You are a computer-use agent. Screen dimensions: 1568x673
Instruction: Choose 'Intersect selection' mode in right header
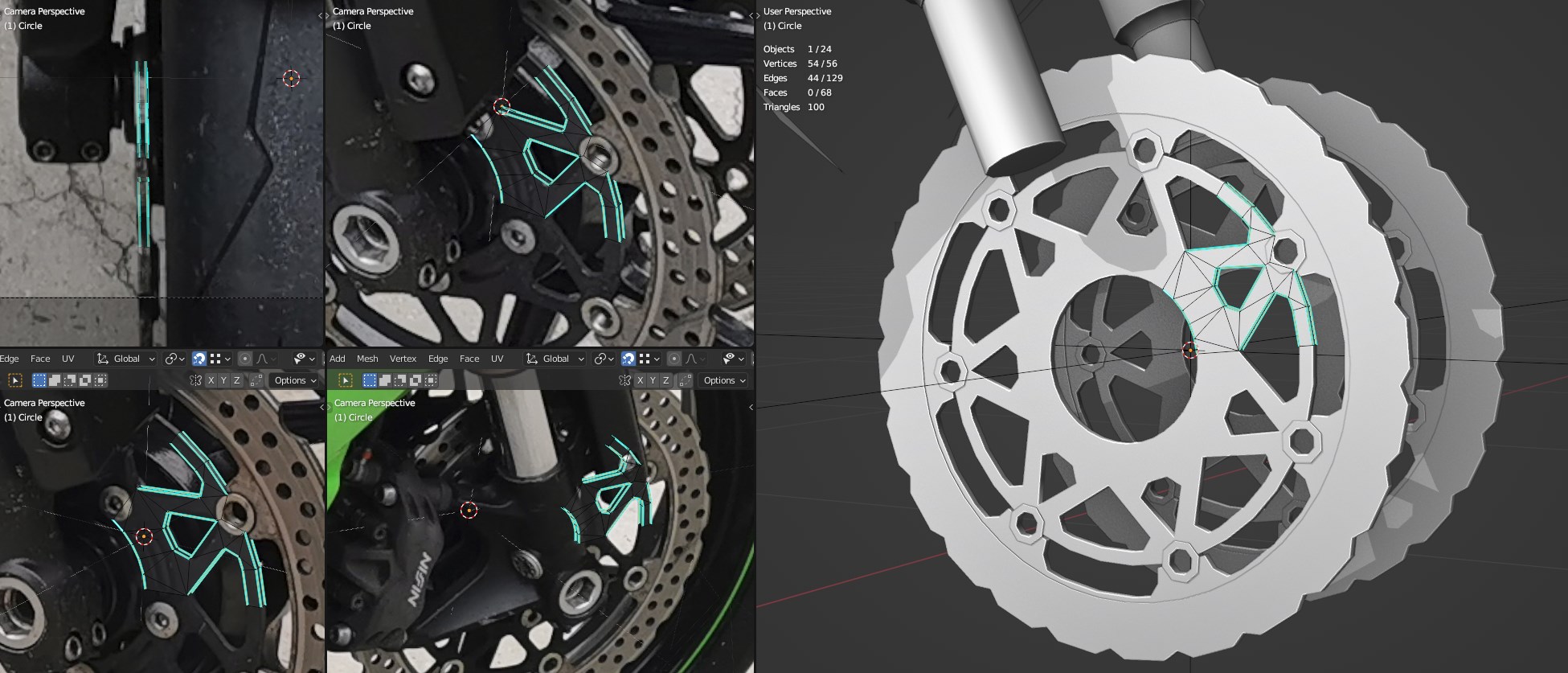[x=431, y=380]
